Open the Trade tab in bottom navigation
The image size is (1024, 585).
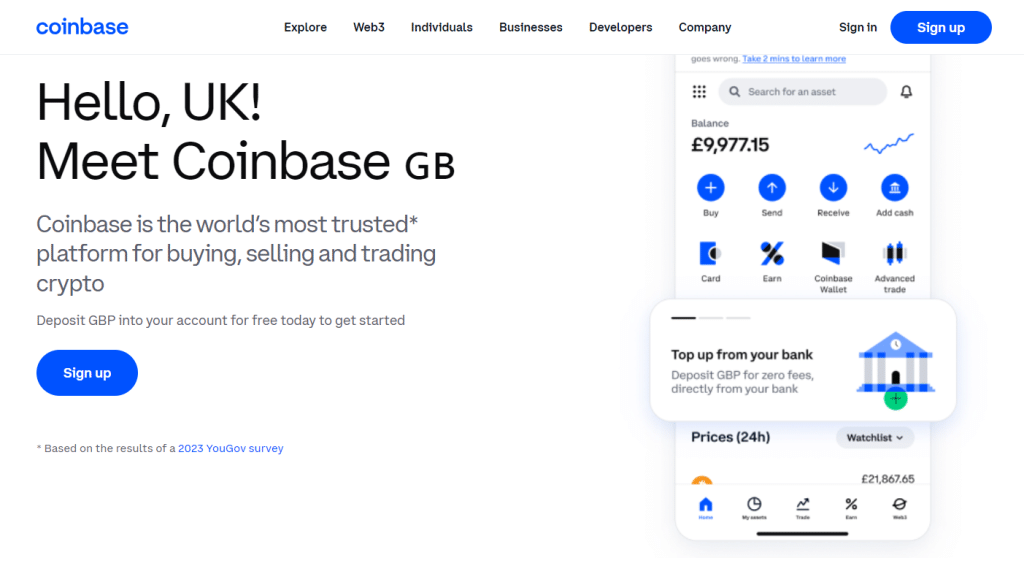pos(802,505)
